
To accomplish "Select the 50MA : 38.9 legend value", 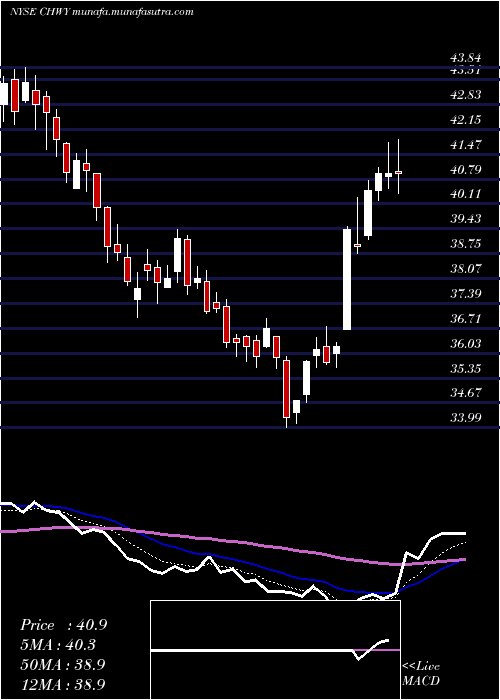I will (x=63, y=665).
